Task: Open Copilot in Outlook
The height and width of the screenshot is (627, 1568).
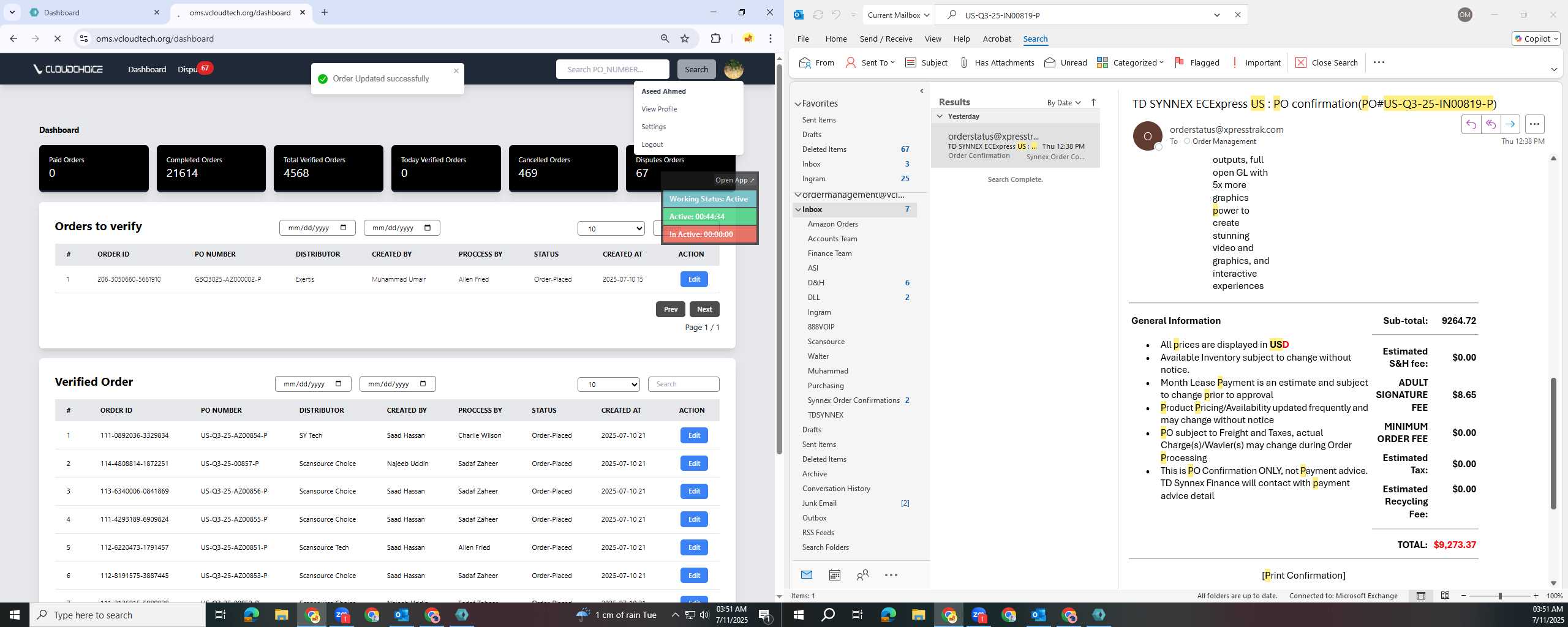Action: pos(1536,39)
